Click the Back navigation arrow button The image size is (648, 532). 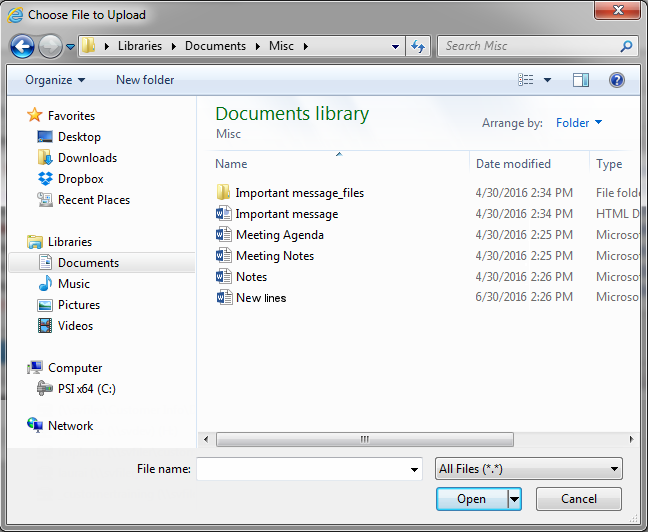coord(22,46)
